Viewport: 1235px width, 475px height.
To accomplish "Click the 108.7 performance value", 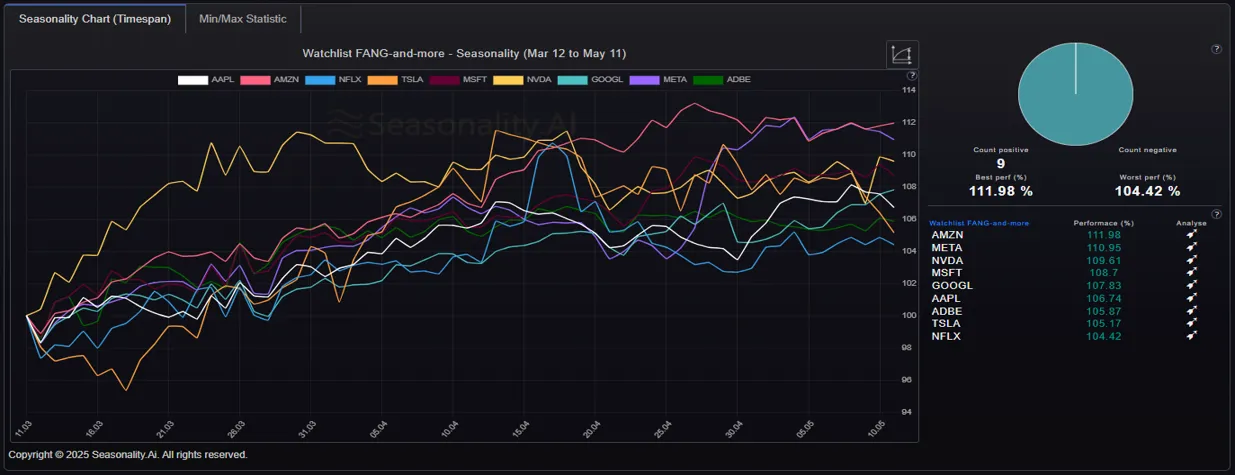I will click(1103, 272).
